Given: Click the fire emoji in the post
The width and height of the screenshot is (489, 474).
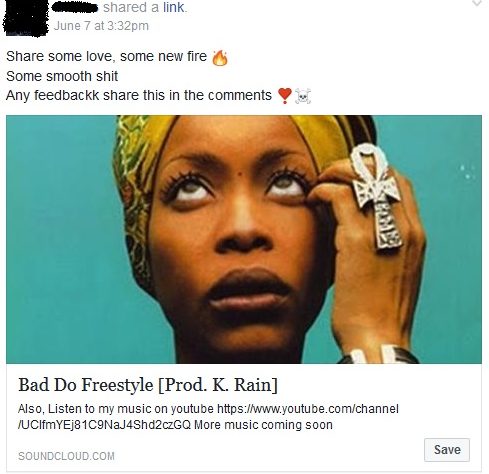Looking at the screenshot, I should click(220, 58).
